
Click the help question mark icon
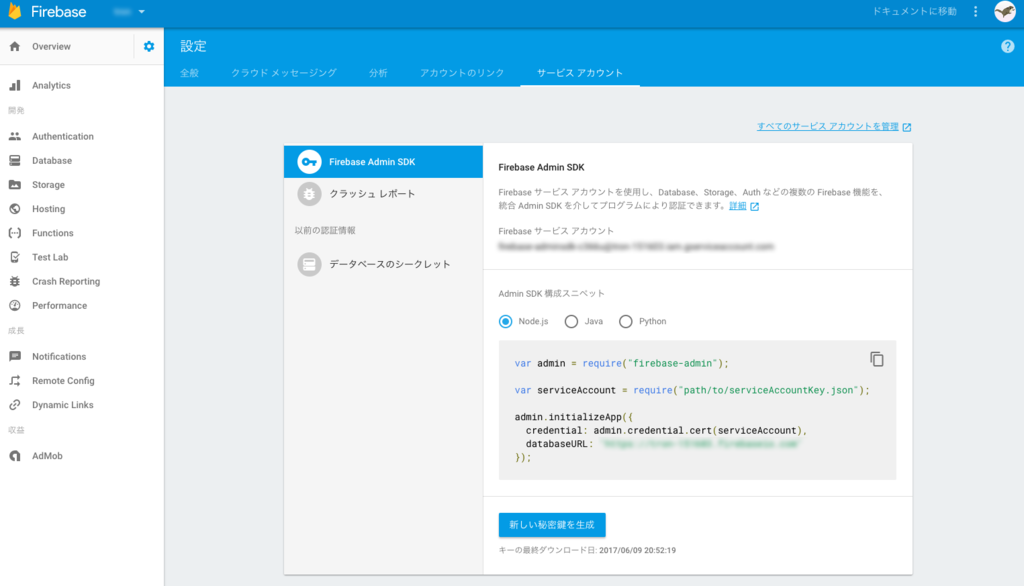click(x=1008, y=46)
